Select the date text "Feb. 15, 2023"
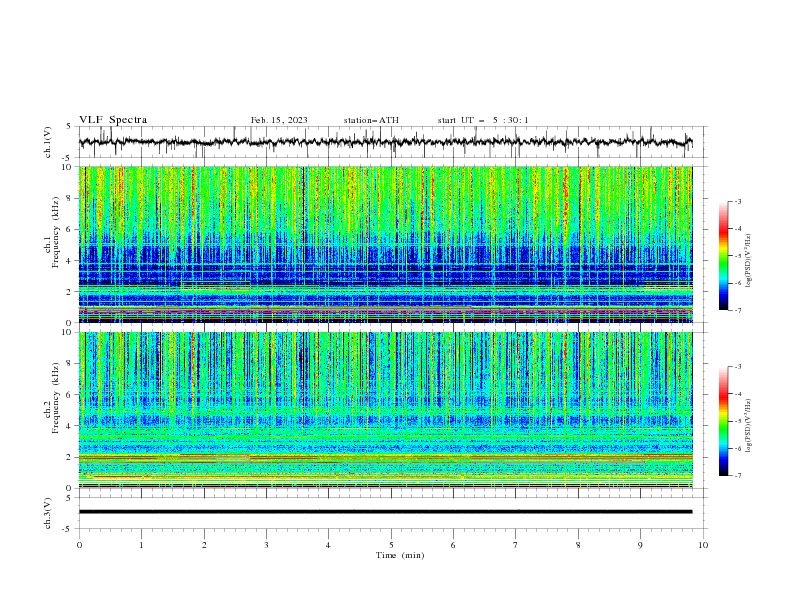The height and width of the screenshot is (612, 792). 279,120
